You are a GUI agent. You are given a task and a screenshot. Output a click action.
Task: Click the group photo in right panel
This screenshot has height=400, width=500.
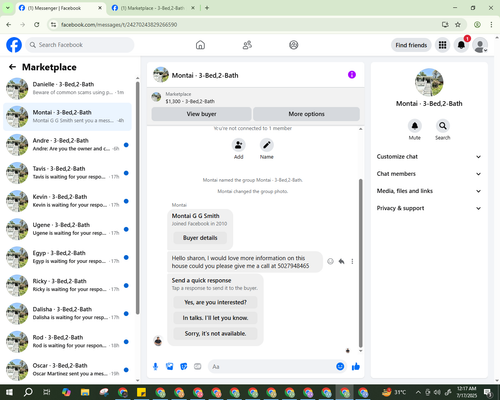[429, 82]
